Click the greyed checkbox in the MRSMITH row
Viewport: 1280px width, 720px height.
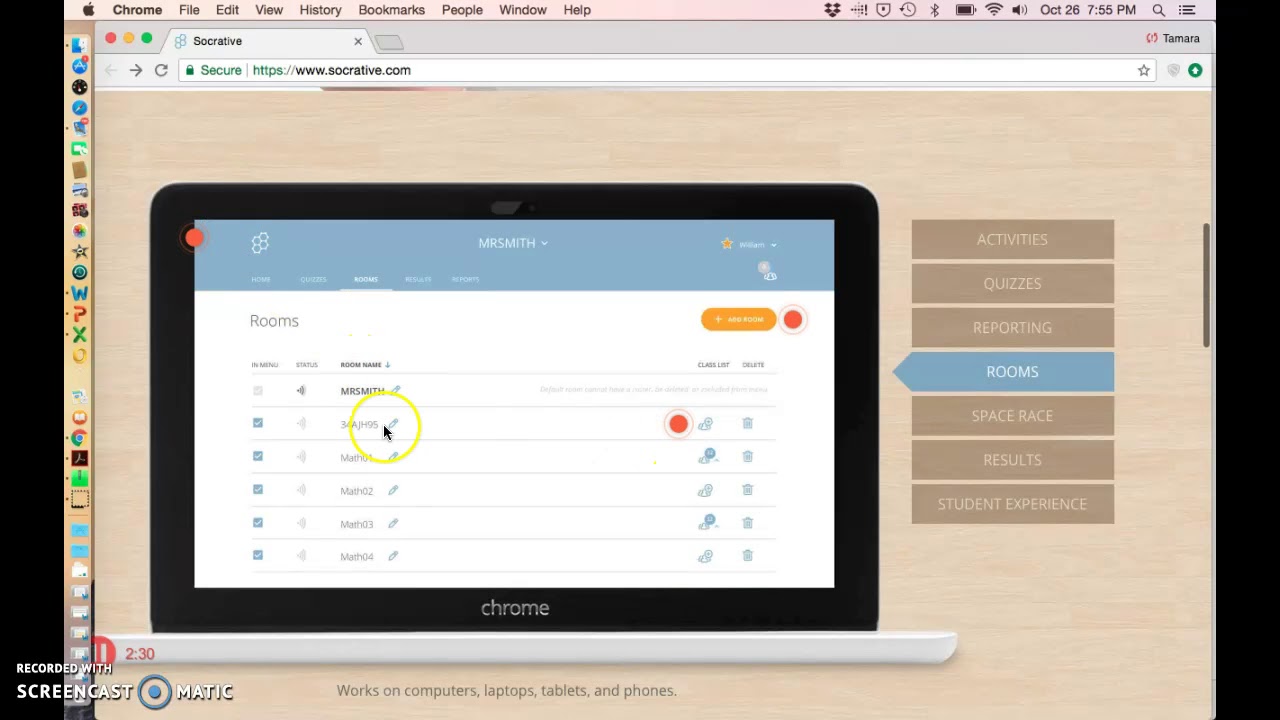point(258,391)
